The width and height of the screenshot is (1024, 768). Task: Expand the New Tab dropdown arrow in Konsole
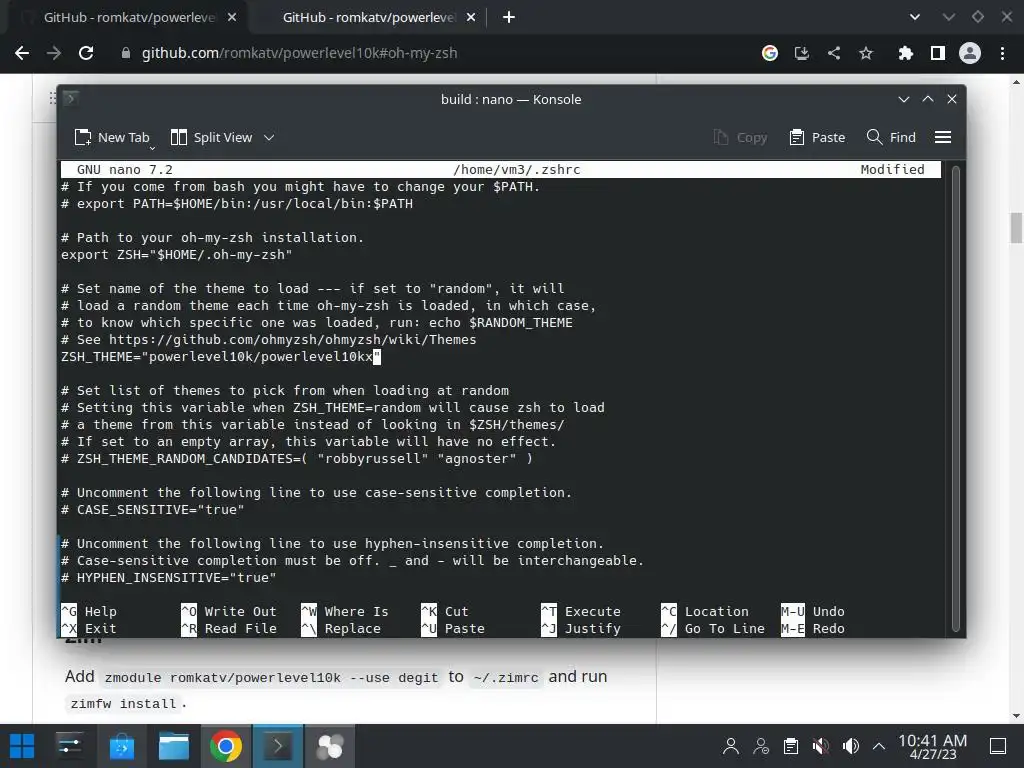pos(152,148)
